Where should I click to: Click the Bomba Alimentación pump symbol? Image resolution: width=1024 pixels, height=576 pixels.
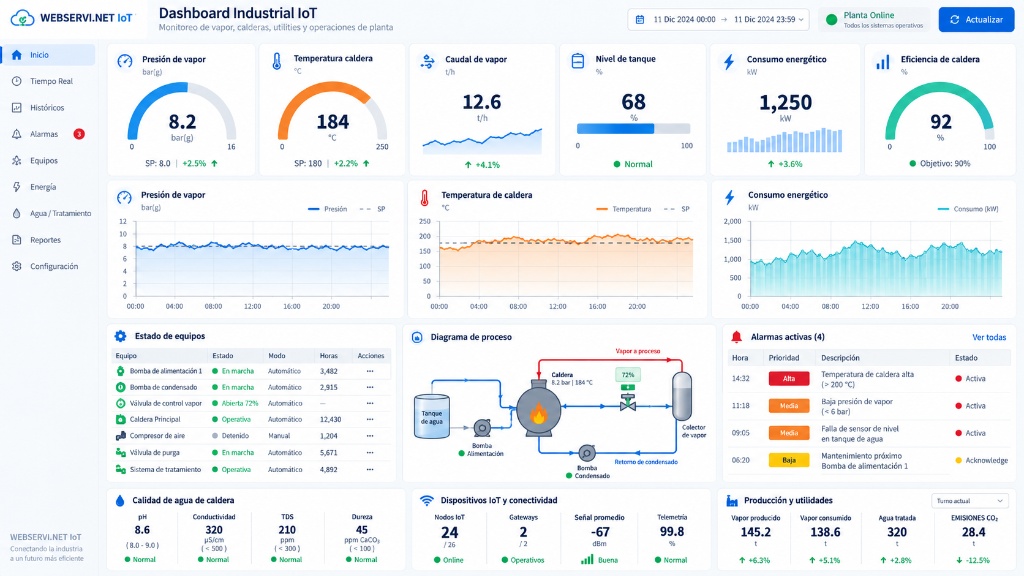pos(482,428)
